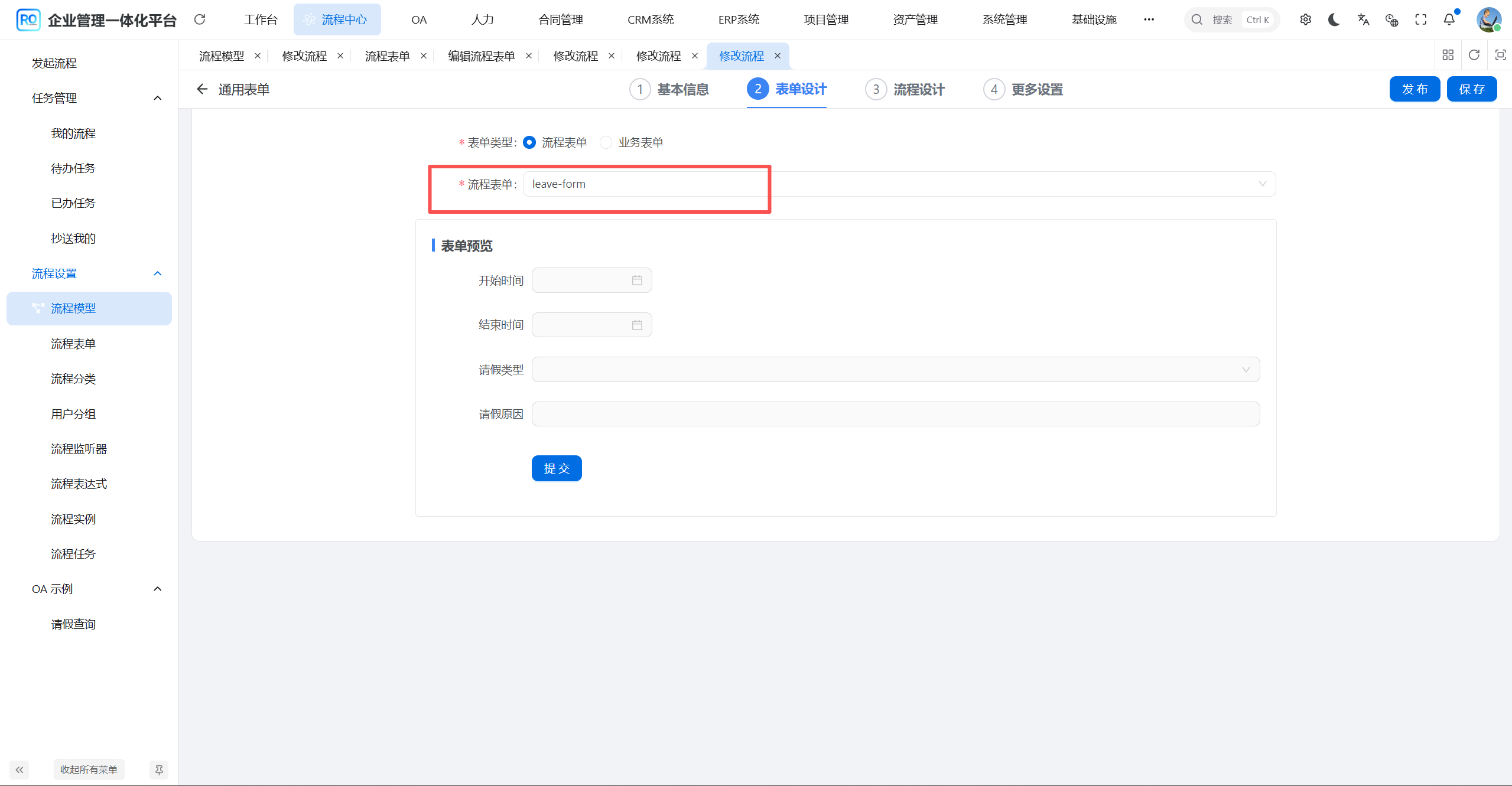Click inside the 请假原因 input field

tap(886, 413)
